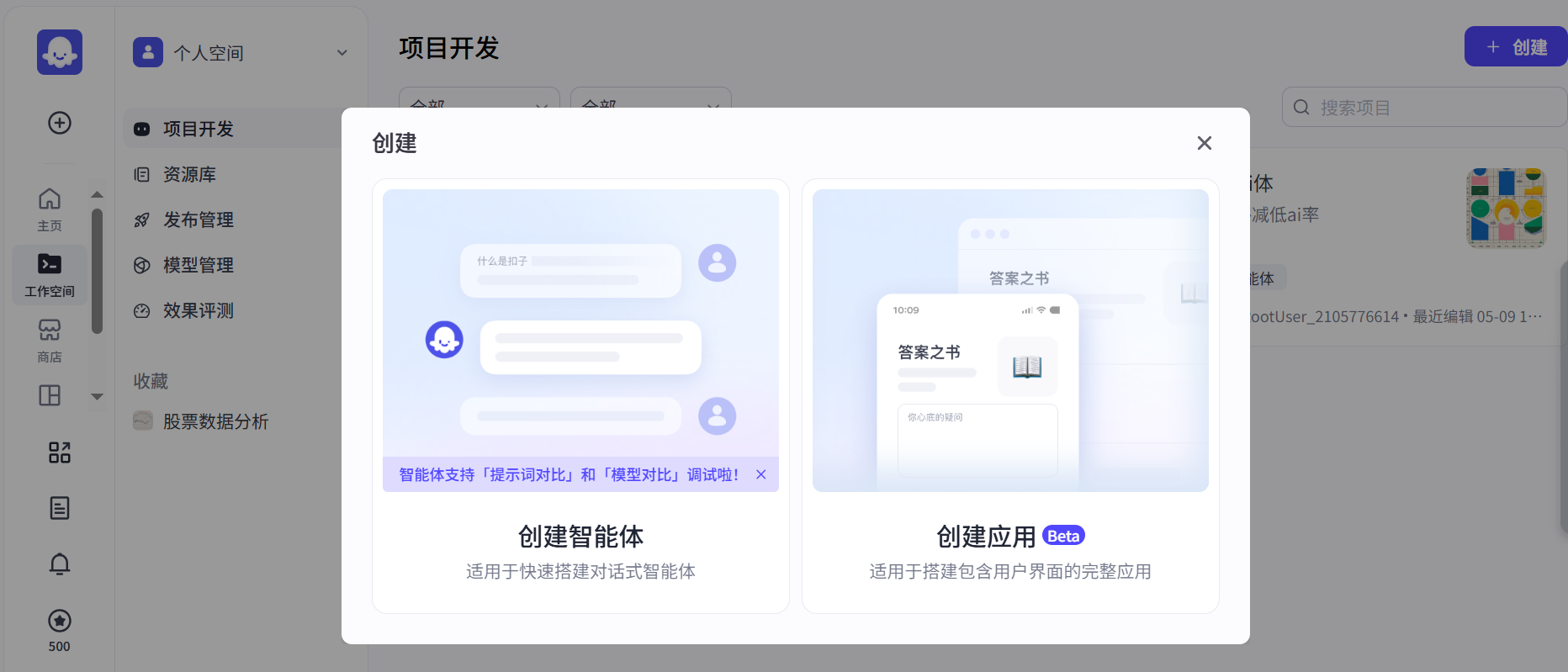Click the 项目开发 page title
Viewport: 1568px width, 672px height.
click(449, 48)
